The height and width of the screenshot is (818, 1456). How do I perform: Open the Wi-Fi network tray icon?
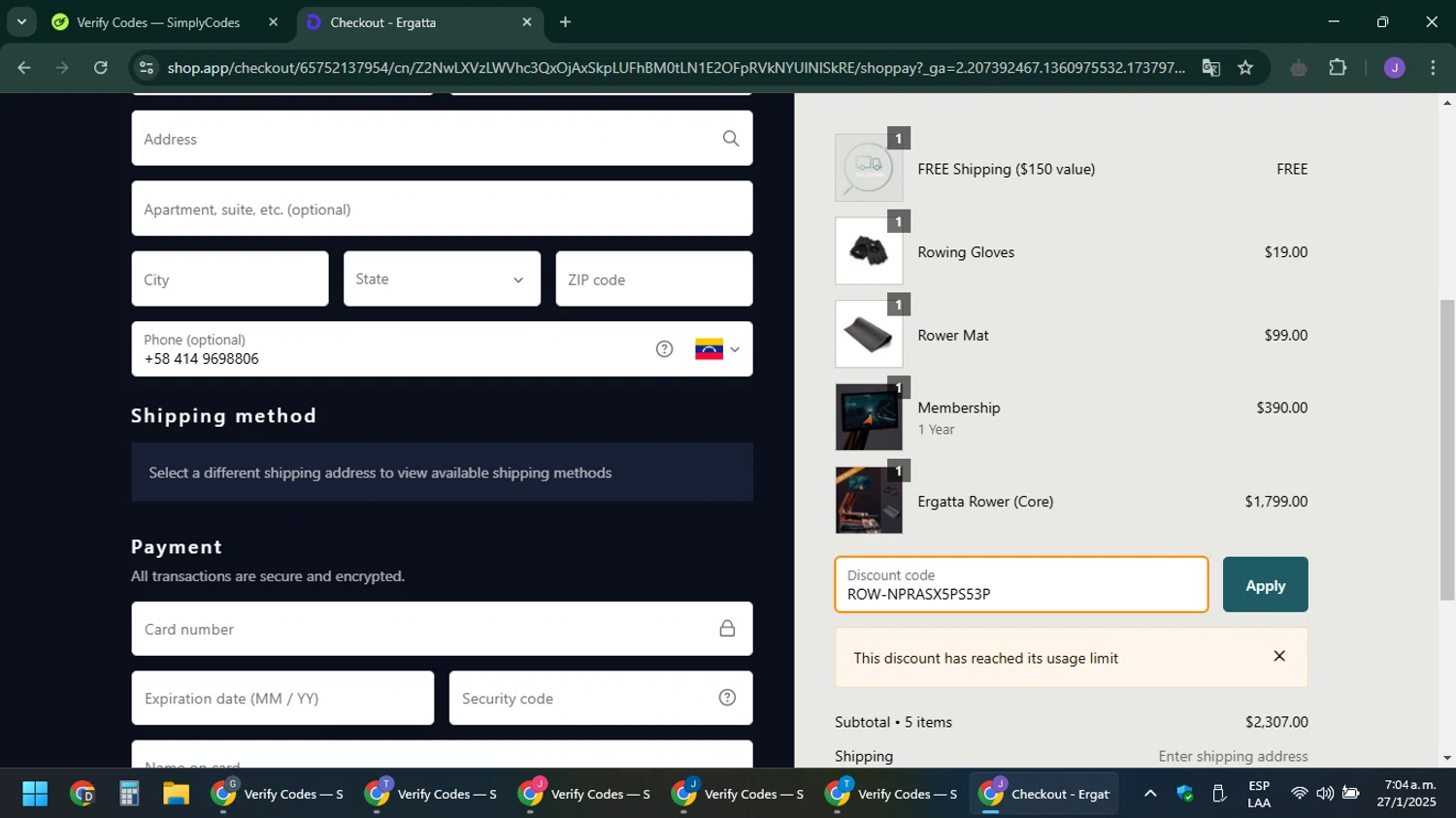pos(1299,794)
